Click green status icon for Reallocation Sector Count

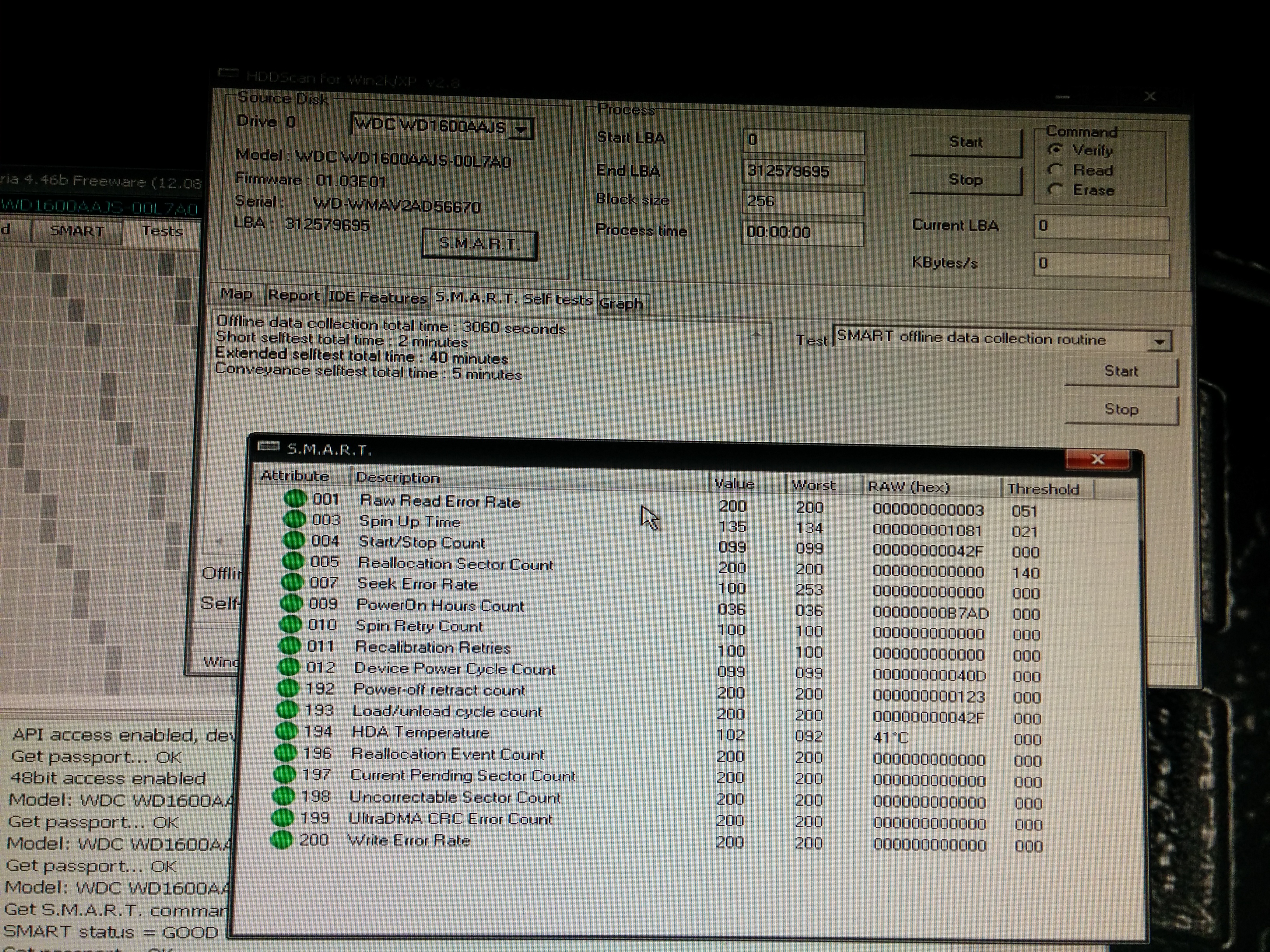(x=293, y=561)
